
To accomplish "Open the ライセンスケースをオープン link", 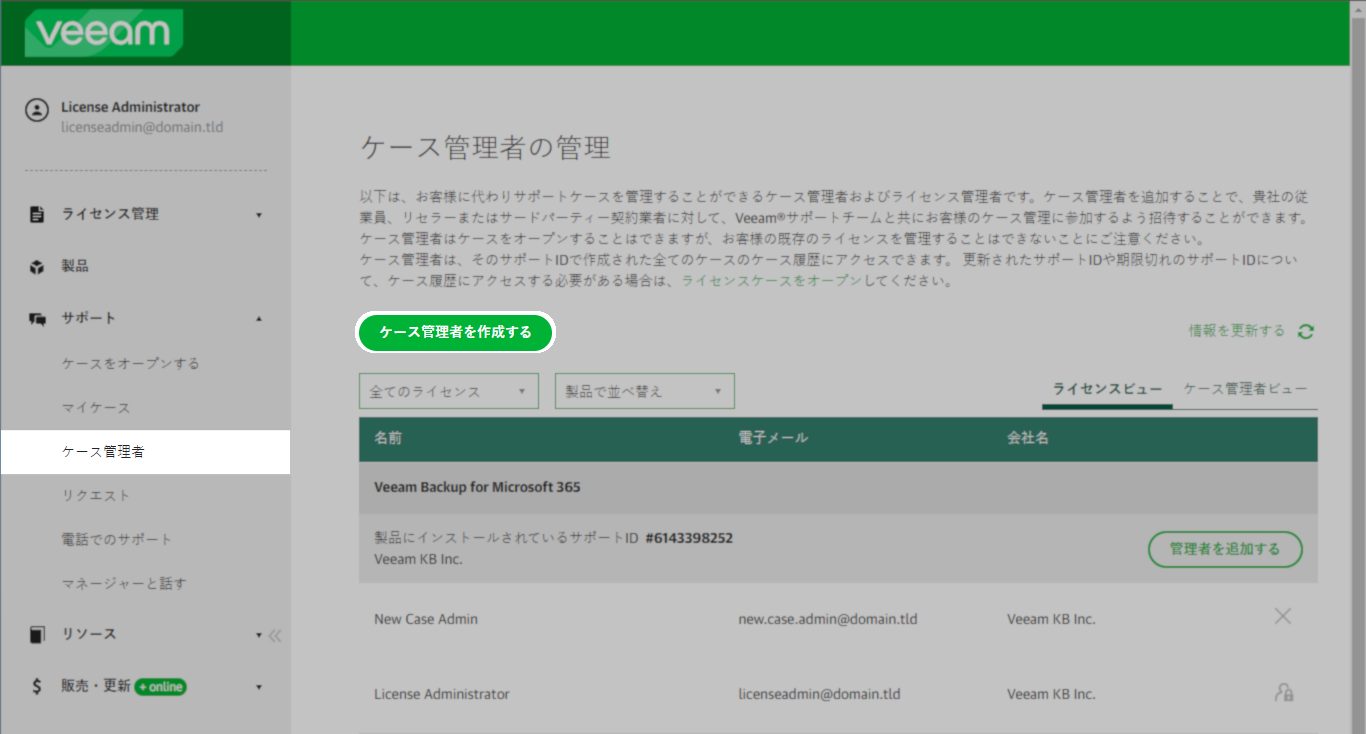I will point(771,281).
